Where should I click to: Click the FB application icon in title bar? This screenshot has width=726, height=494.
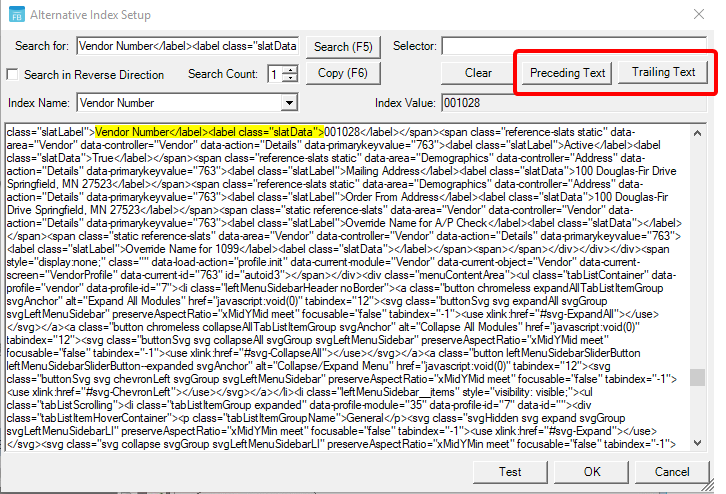[x=17, y=14]
